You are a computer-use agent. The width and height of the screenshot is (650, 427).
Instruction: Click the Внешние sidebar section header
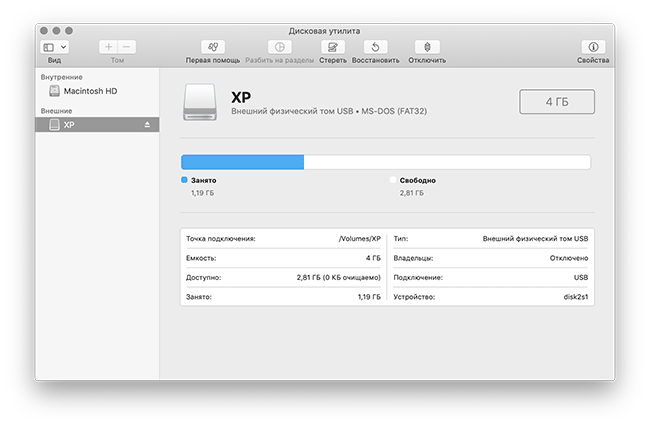56,111
